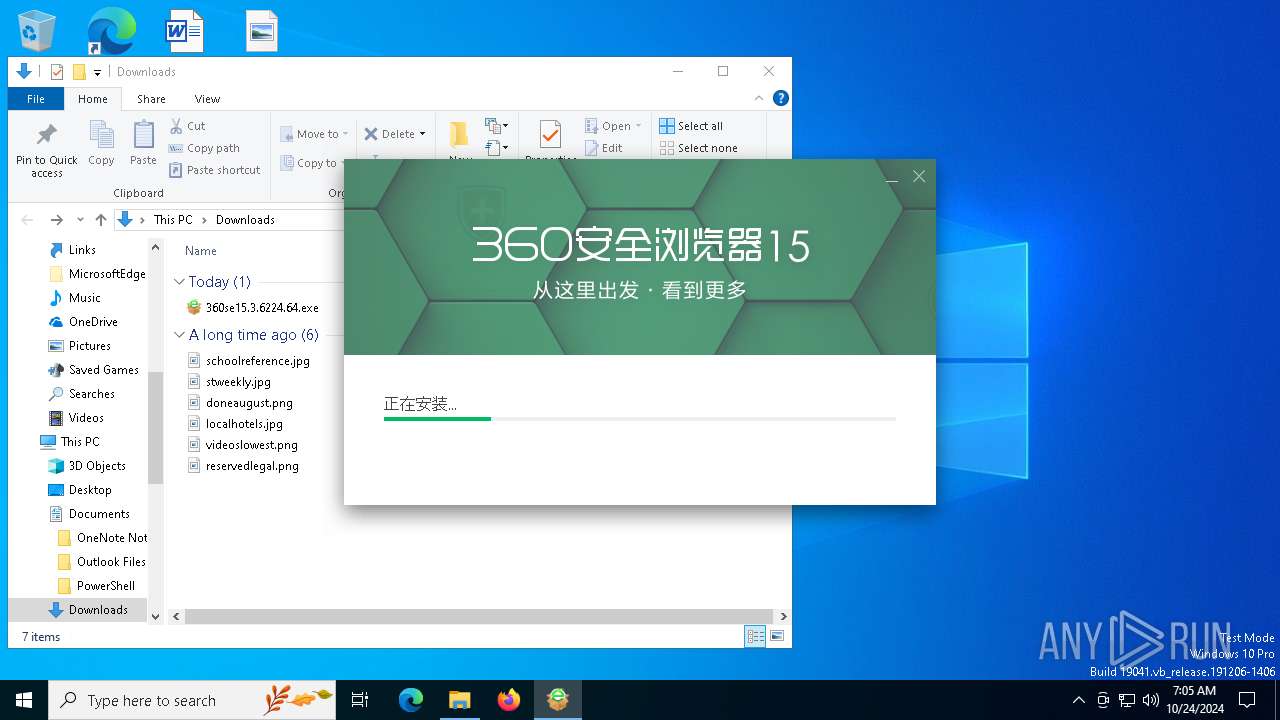This screenshot has width=1280, height=720.
Task: Click This PC in address bar
Action: tap(172, 220)
